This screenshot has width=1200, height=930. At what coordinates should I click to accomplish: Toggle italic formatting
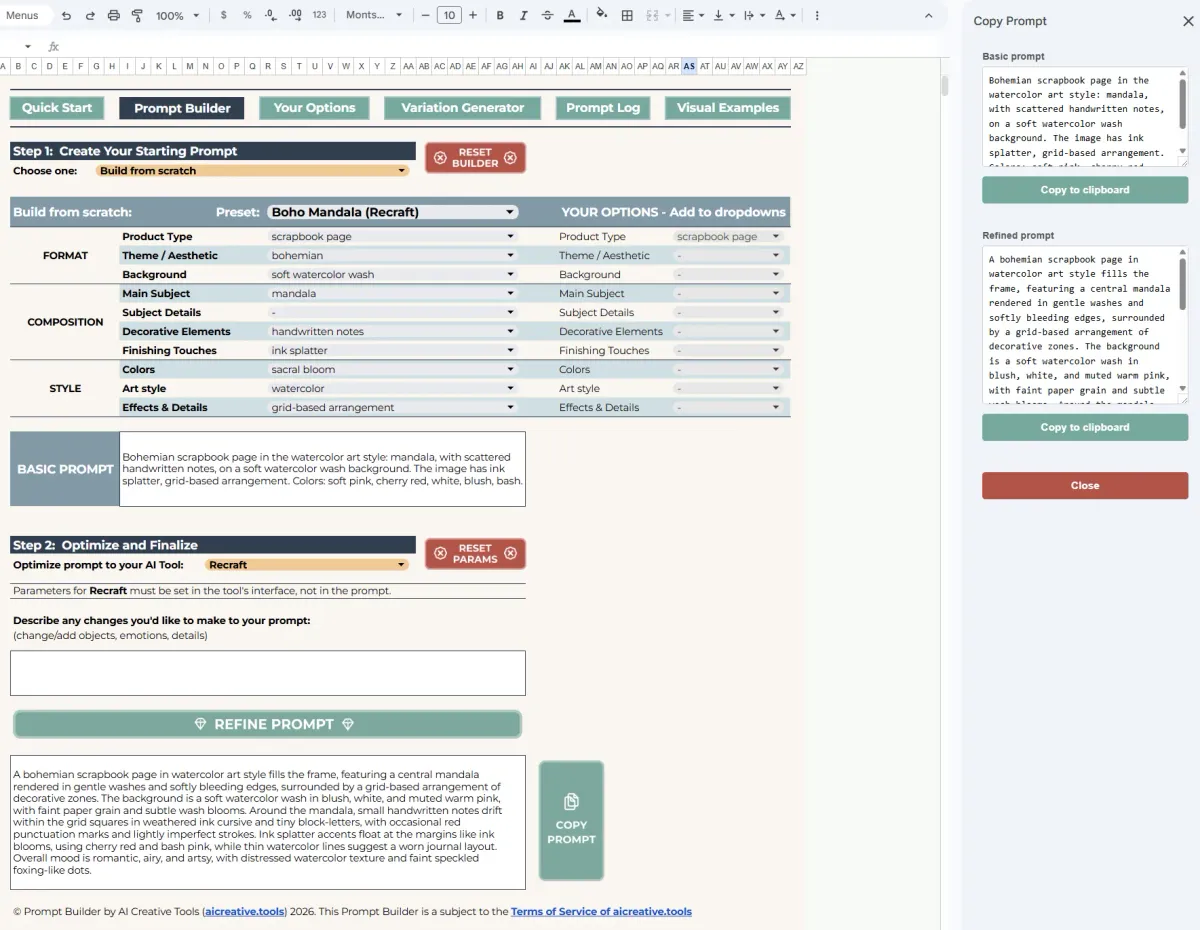coord(523,16)
